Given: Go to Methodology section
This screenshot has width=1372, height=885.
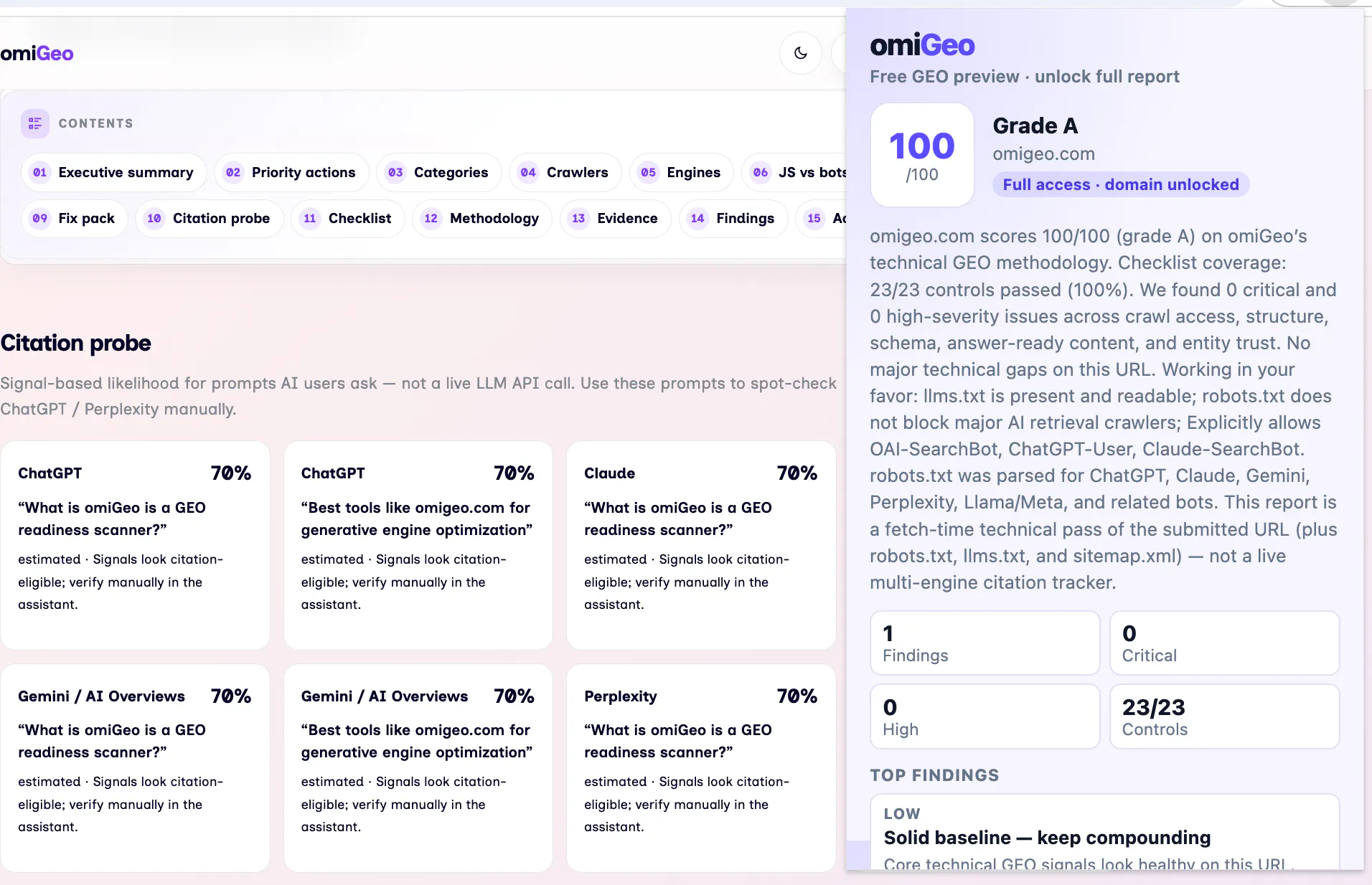Looking at the screenshot, I should pyautogui.click(x=482, y=219).
